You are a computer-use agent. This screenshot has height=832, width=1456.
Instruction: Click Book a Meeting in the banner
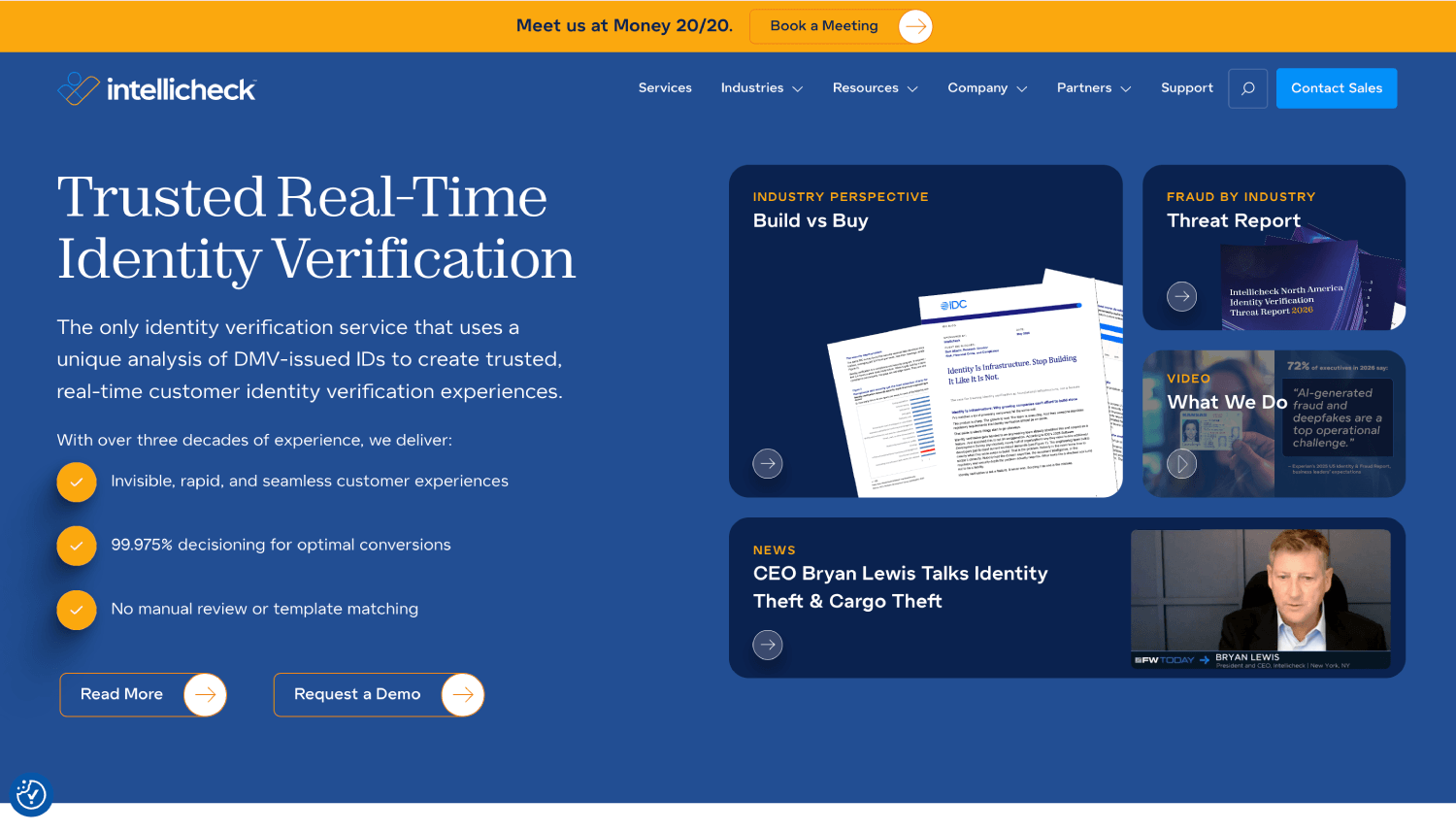click(841, 26)
